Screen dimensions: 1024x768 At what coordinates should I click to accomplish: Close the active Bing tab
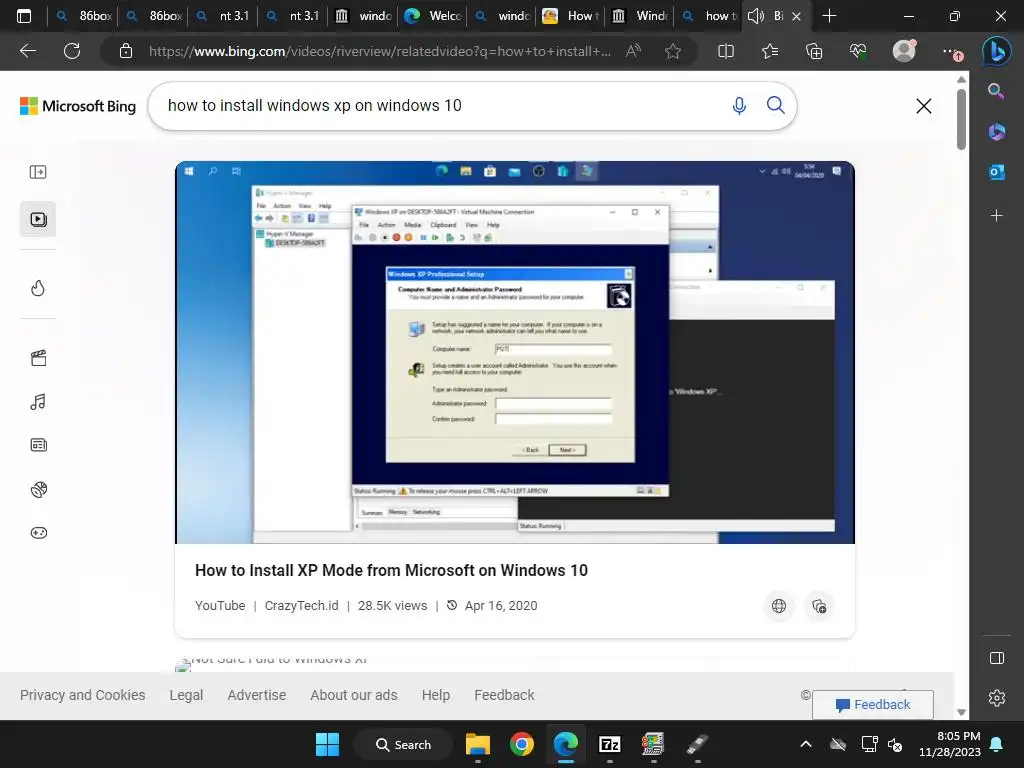click(796, 16)
